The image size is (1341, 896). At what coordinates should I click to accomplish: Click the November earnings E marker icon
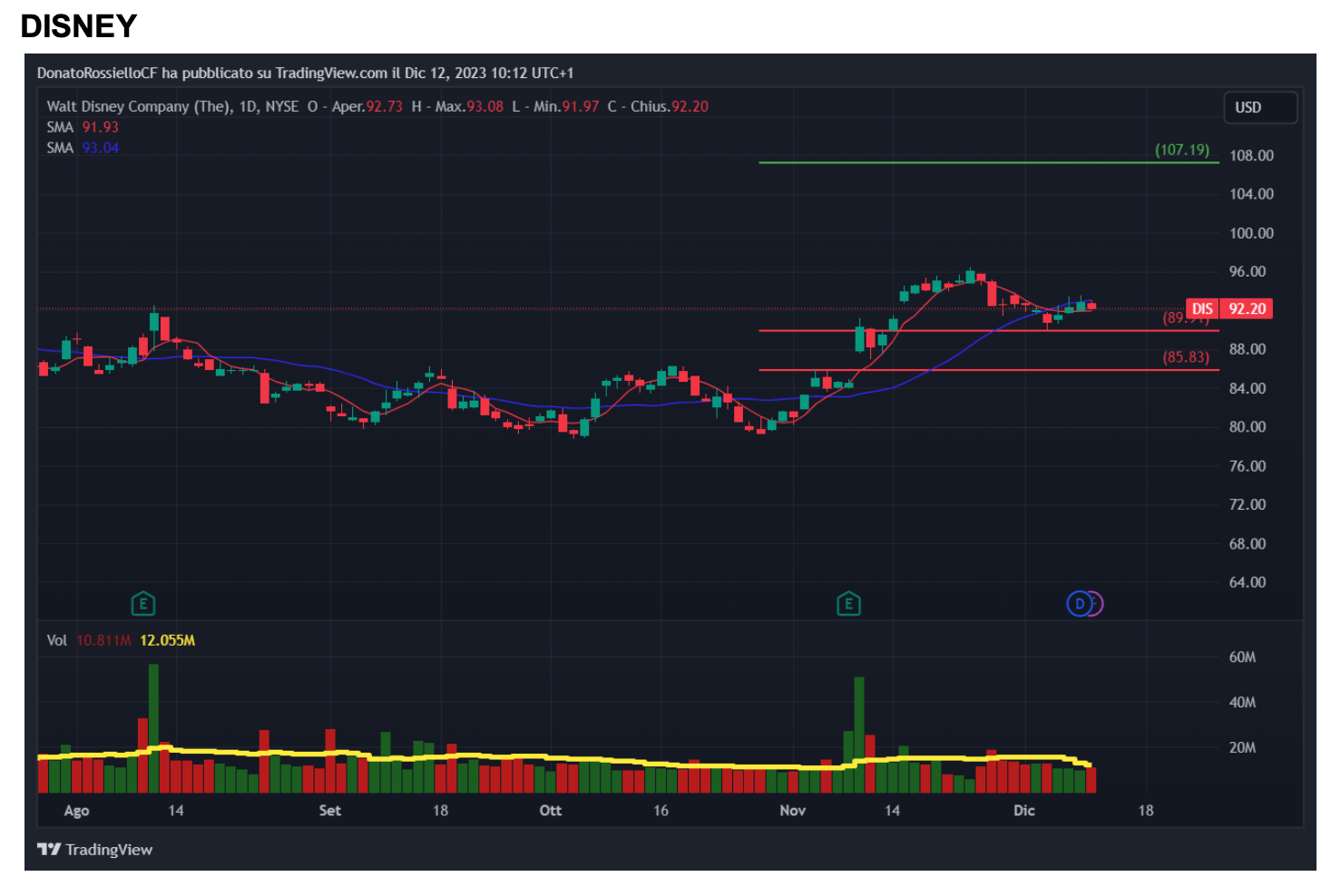tap(848, 604)
